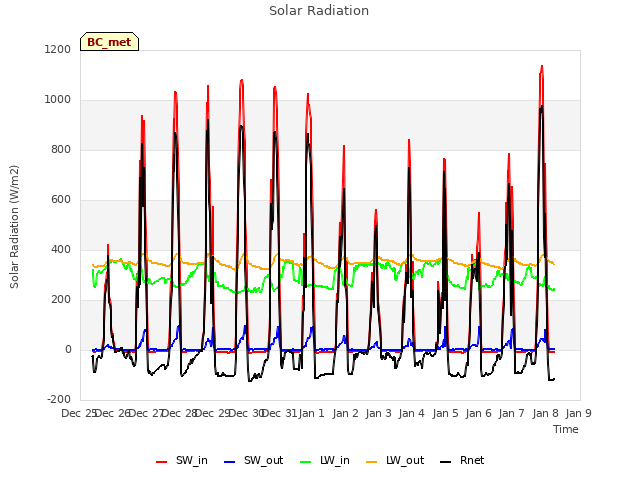Click the blue SW_out legend color marker
Image resolution: width=640 pixels, height=480 pixels.
230,462
